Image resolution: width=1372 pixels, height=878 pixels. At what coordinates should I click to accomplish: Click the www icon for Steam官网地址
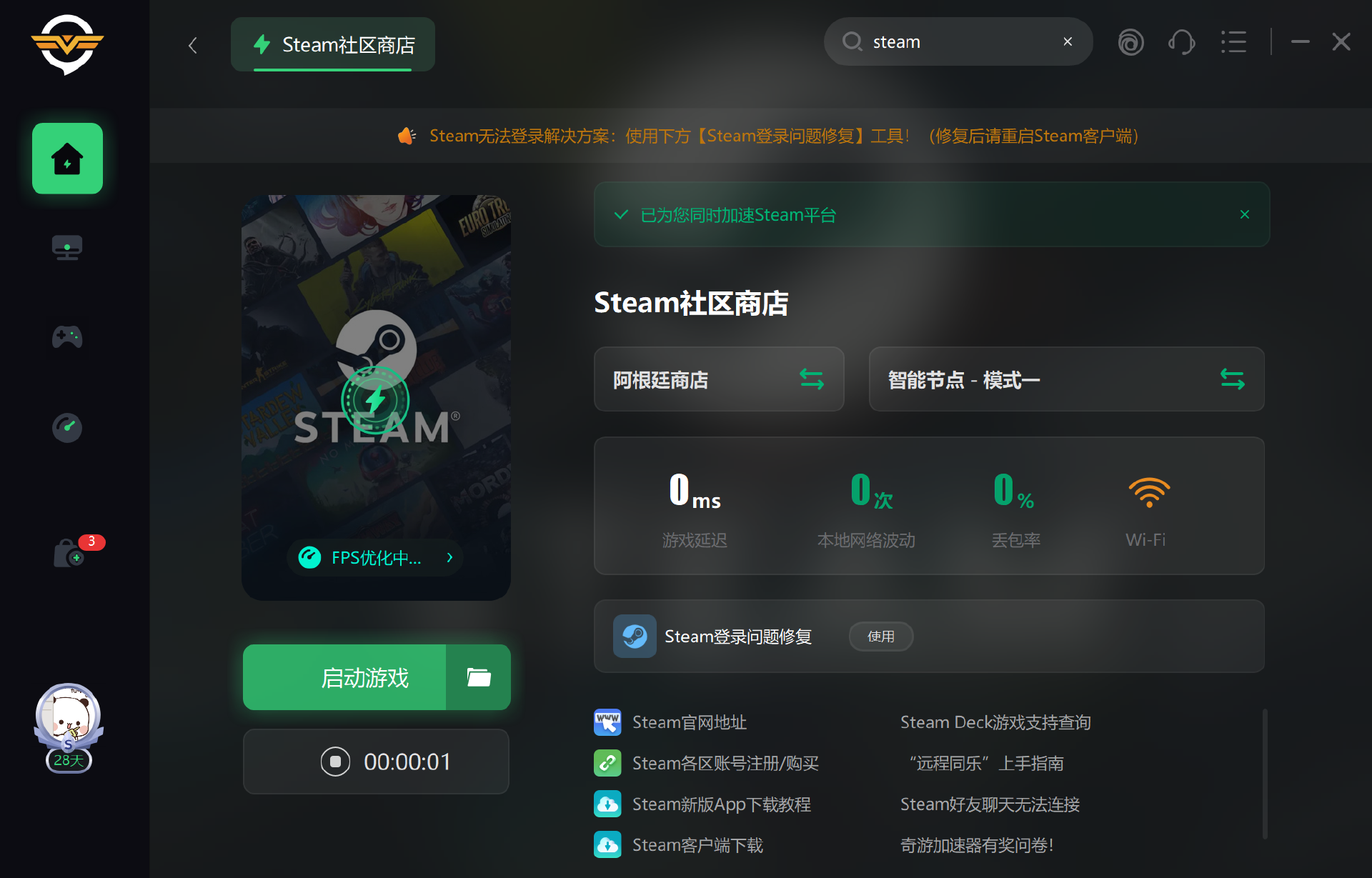coord(607,722)
